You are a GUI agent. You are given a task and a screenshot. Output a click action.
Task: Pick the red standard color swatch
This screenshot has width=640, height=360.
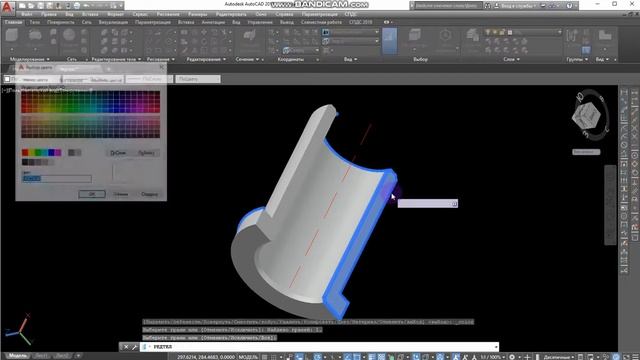click(25, 153)
